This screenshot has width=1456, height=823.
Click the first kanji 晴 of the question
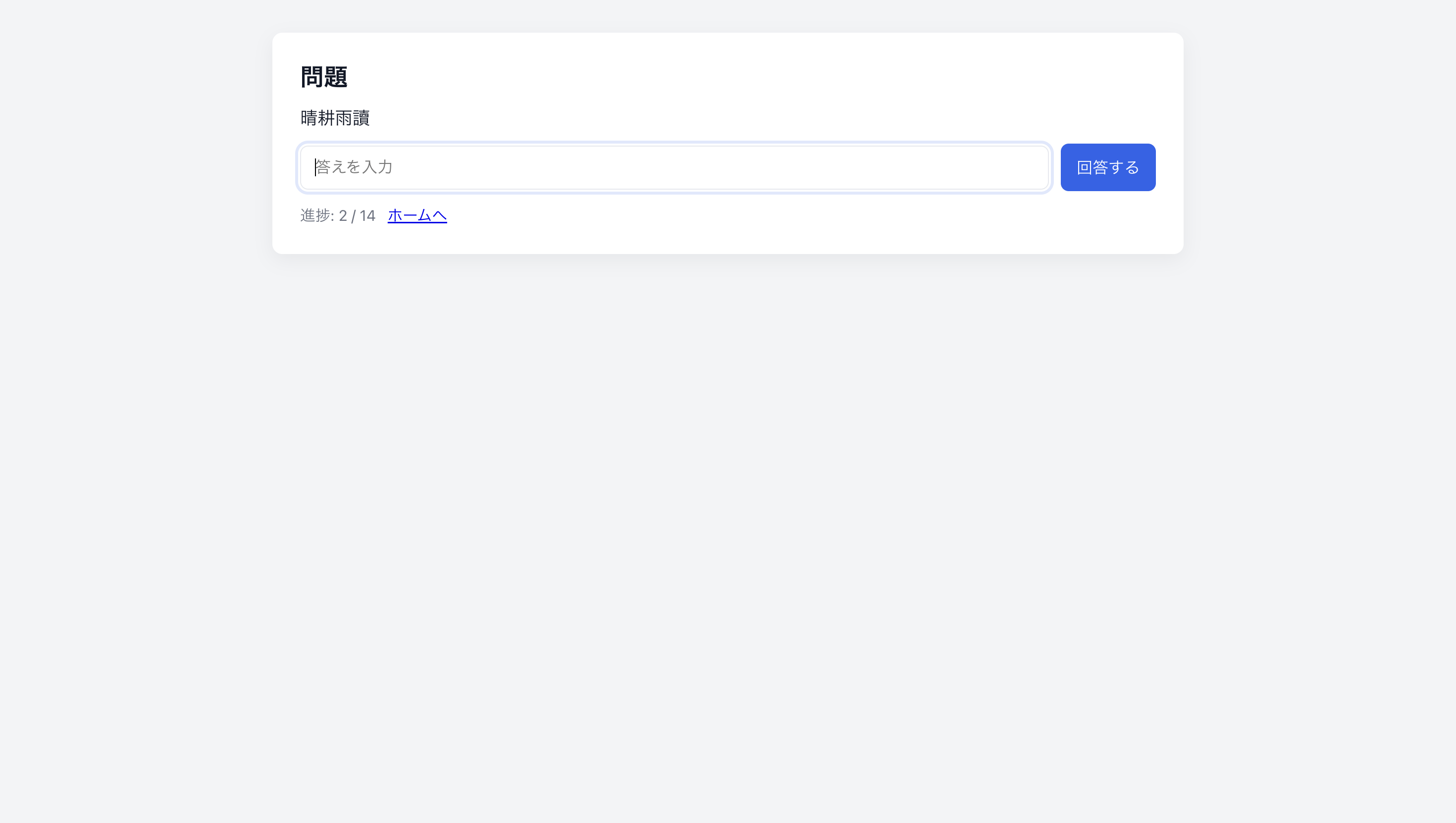(309, 118)
